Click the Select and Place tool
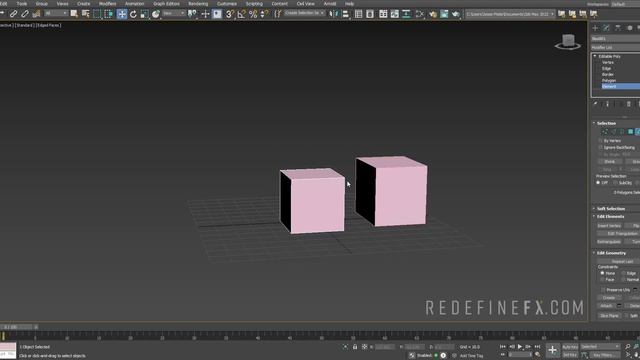Screen dimensions: 640x360 tap(156, 14)
